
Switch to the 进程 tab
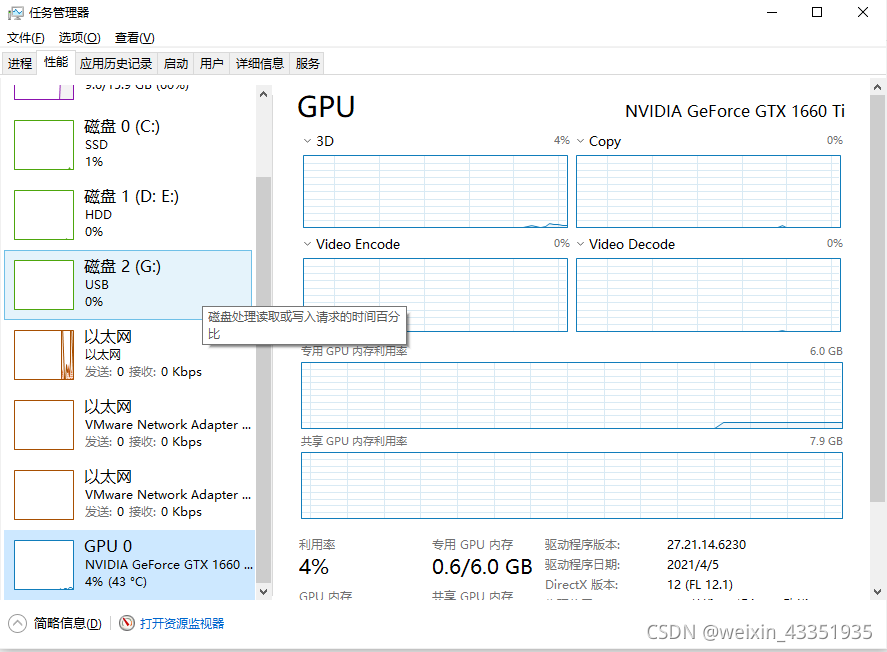click(x=20, y=63)
